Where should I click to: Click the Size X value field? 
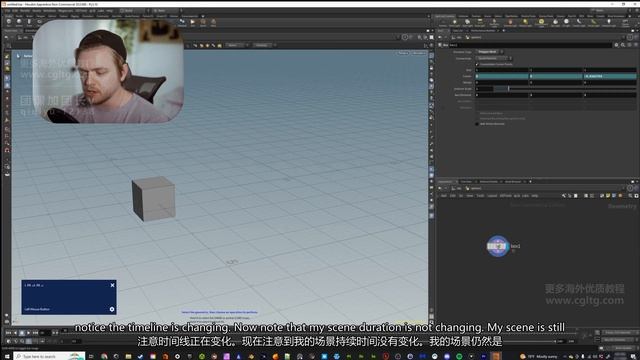click(x=502, y=70)
